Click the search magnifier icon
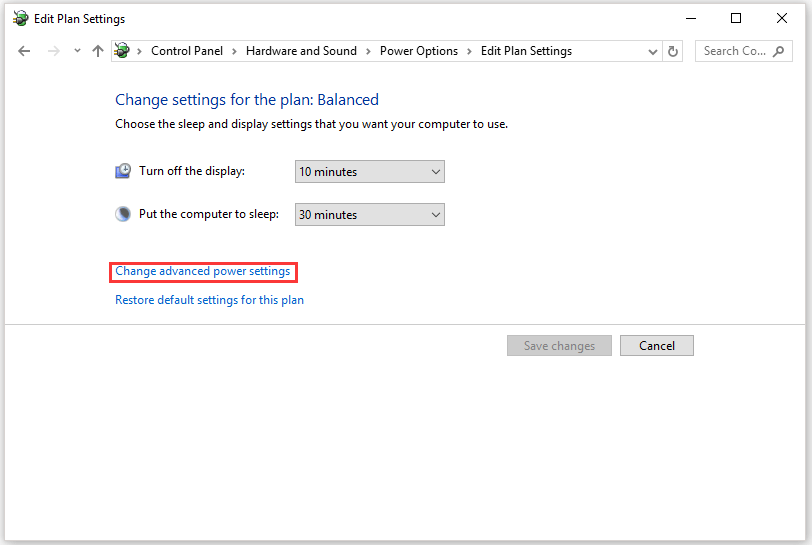 pyautogui.click(x=779, y=51)
